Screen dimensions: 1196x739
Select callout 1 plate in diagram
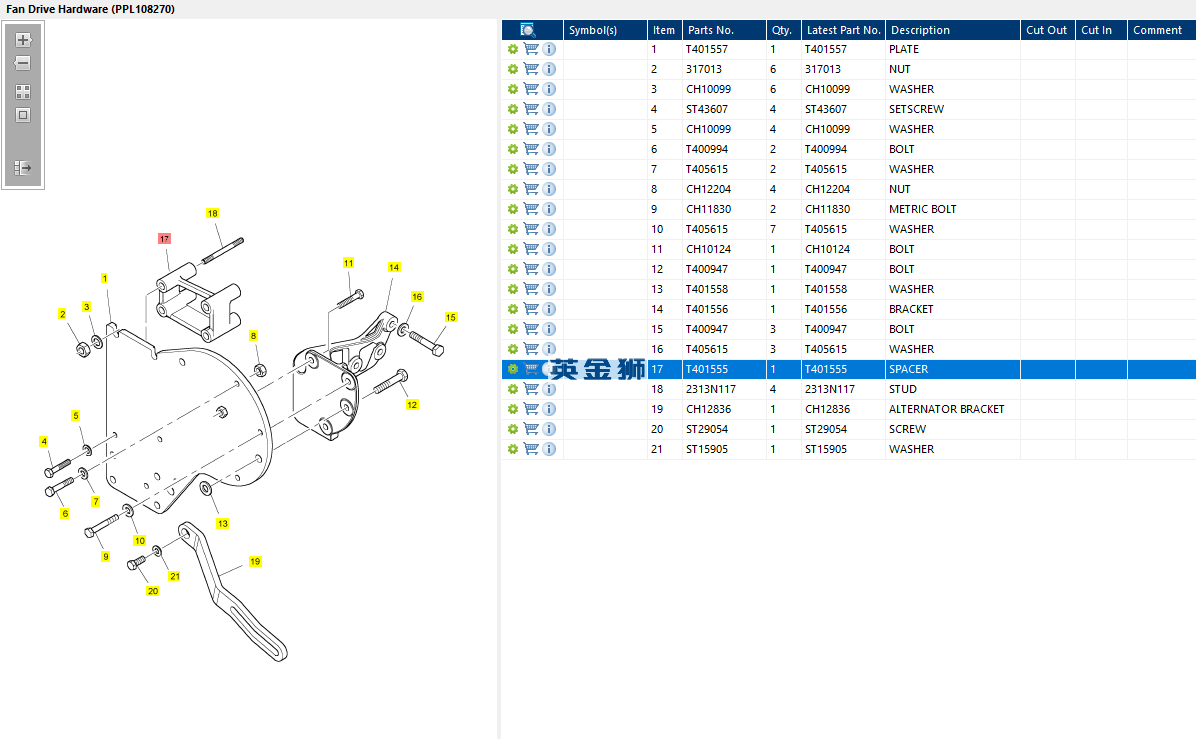click(104, 278)
